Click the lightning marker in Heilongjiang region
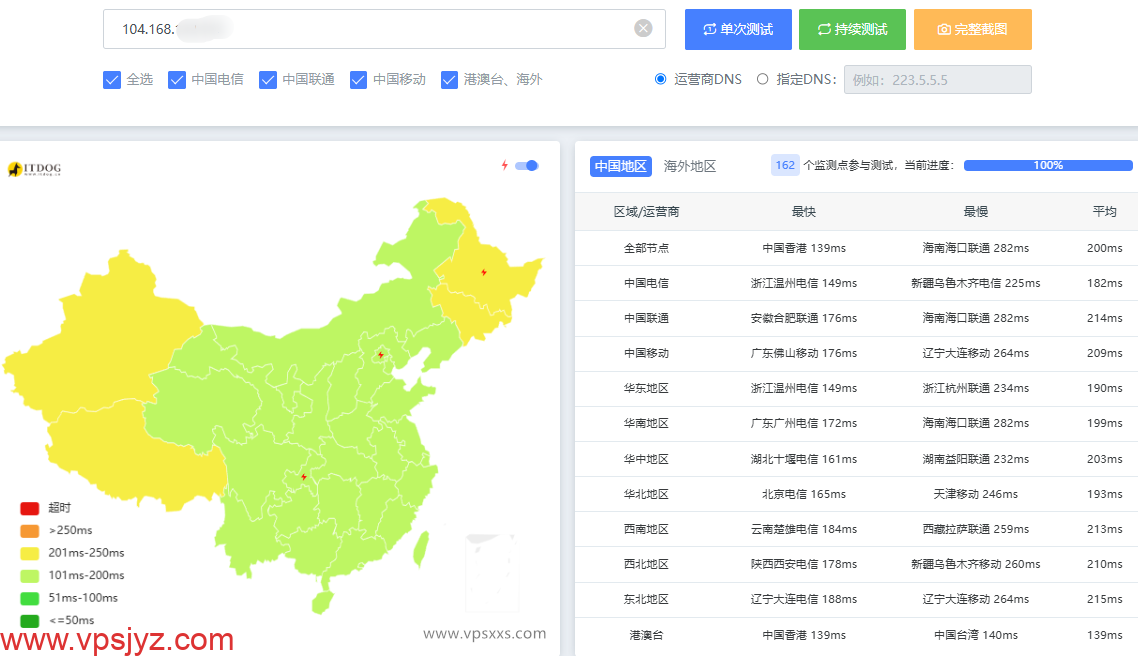Viewport: 1138px width, 656px height. click(x=484, y=272)
